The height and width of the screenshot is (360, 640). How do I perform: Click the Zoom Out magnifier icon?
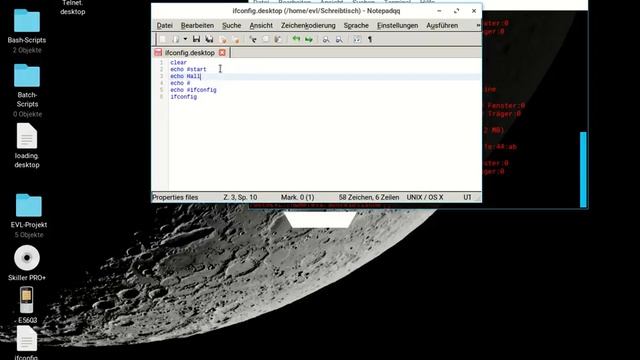click(339, 39)
